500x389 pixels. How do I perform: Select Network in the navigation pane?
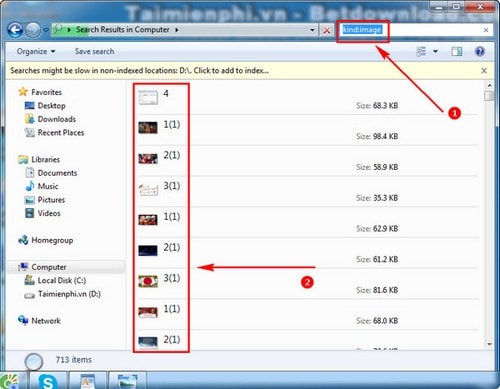point(46,321)
